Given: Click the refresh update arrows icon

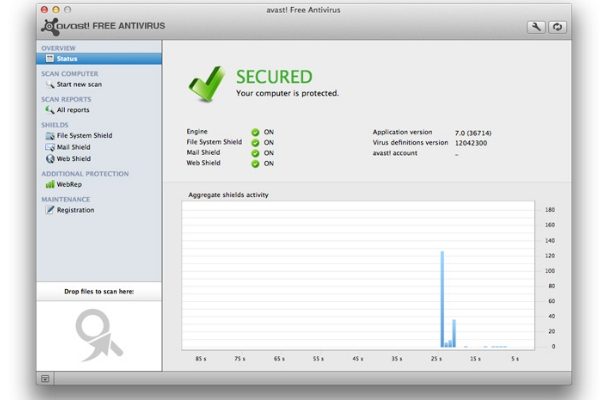Looking at the screenshot, I should pyautogui.click(x=555, y=27).
